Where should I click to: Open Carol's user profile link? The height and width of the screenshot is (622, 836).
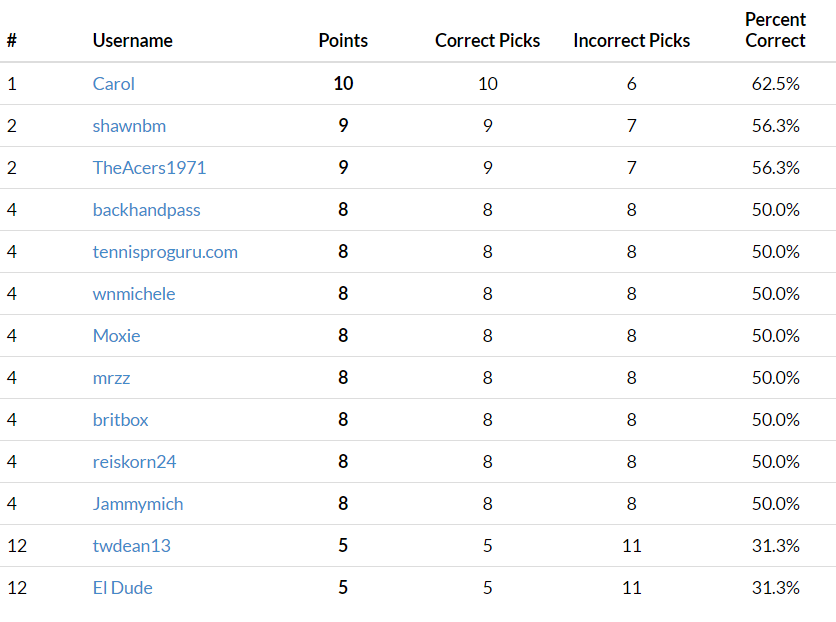click(x=114, y=84)
